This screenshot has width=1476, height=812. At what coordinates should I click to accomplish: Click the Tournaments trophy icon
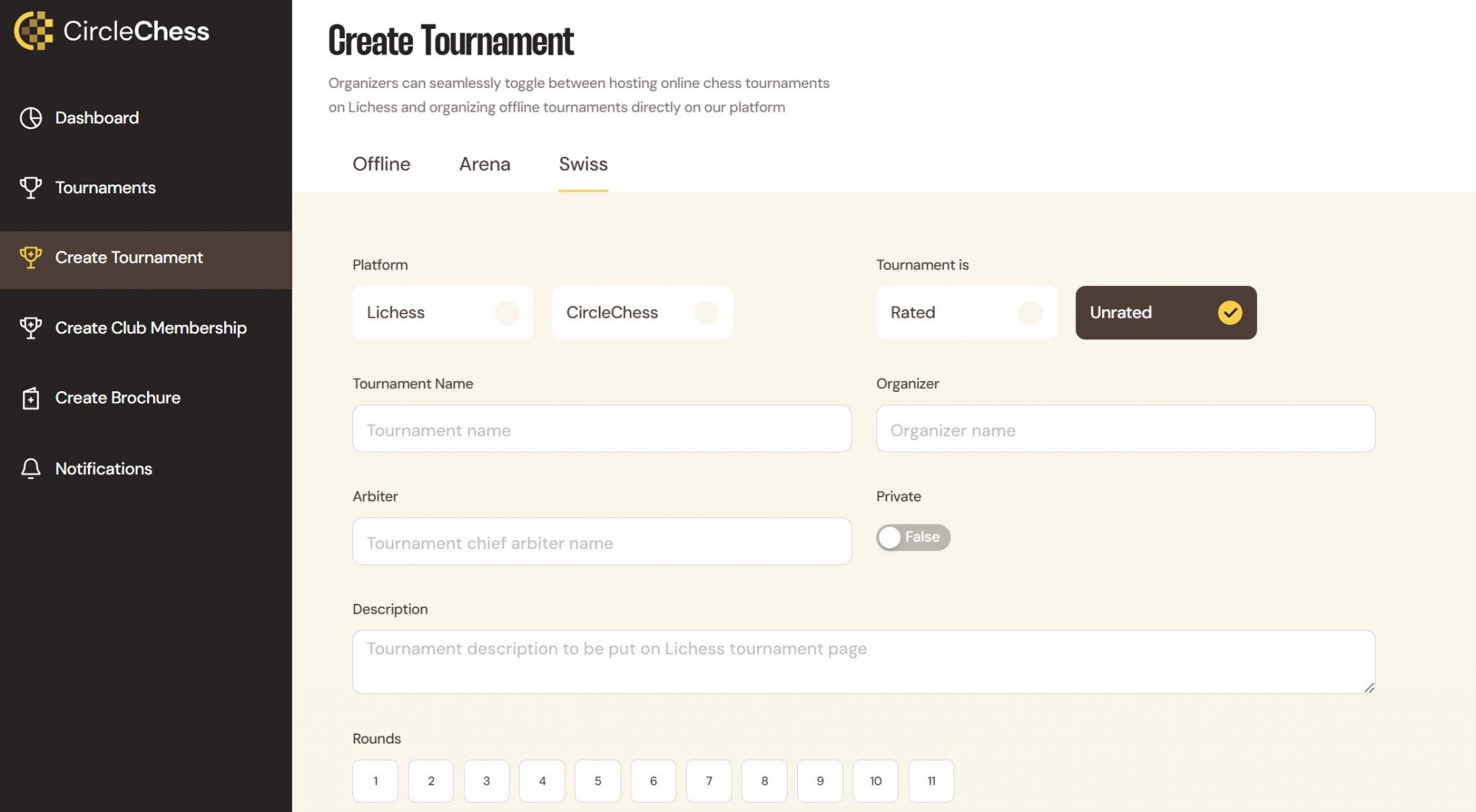(x=30, y=187)
